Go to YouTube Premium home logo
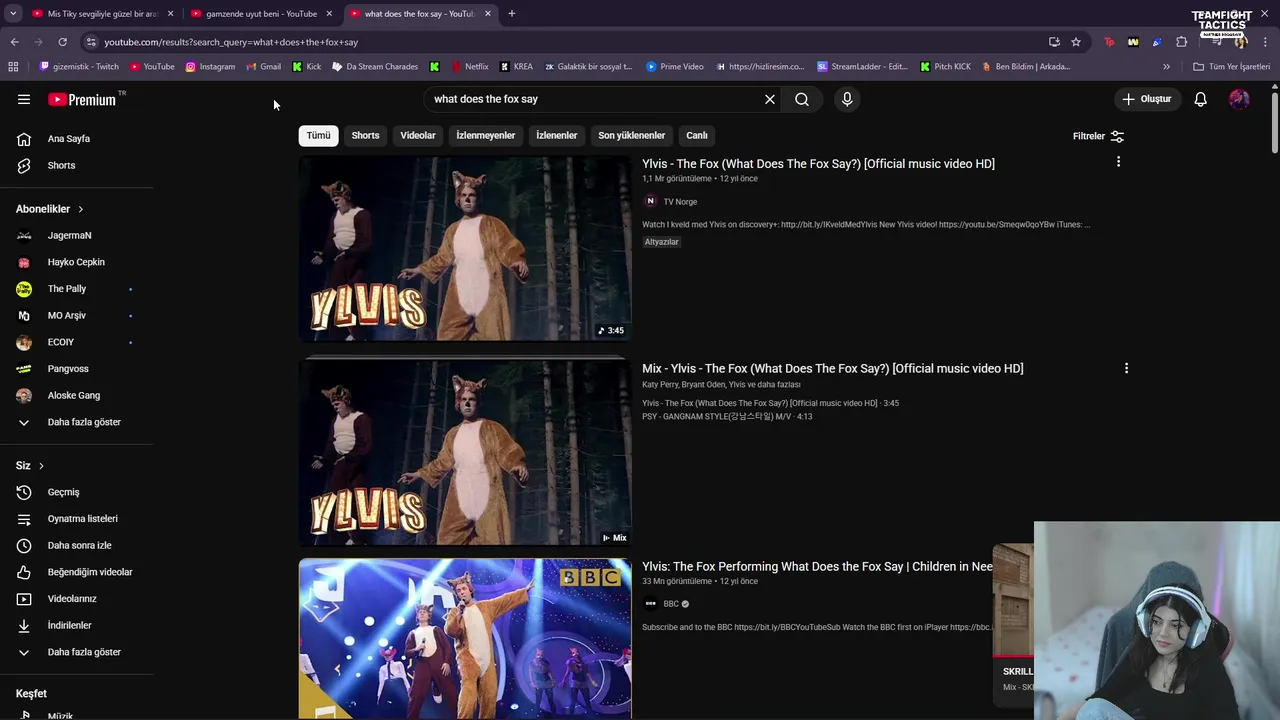1280x720 pixels. [x=82, y=99]
